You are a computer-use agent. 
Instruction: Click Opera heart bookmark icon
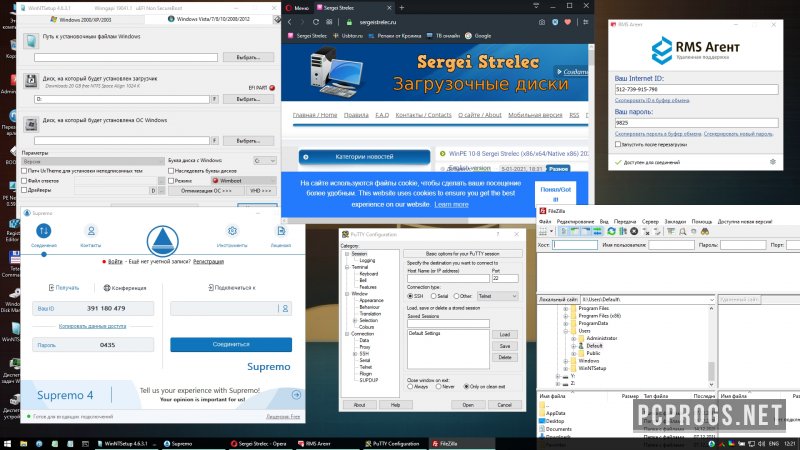[567, 22]
